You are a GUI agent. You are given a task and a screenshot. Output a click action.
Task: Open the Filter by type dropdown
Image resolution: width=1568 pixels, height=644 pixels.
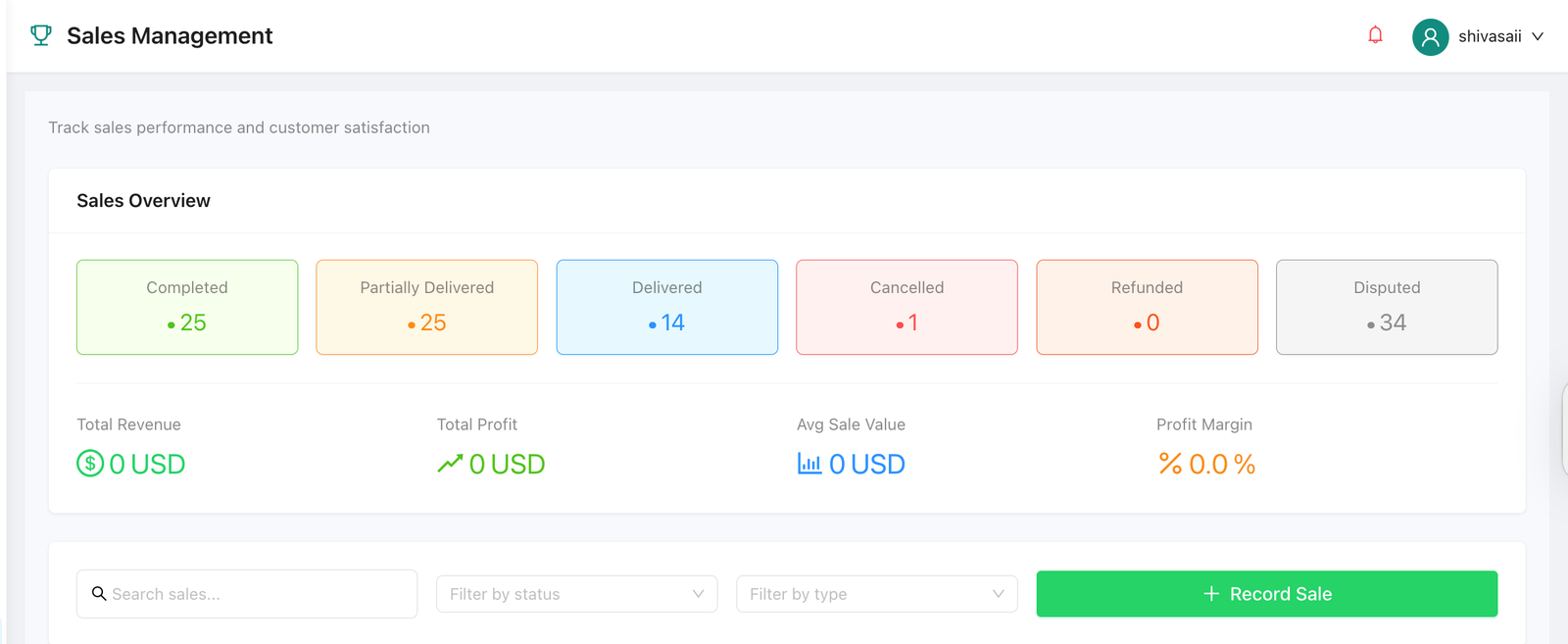(x=876, y=593)
